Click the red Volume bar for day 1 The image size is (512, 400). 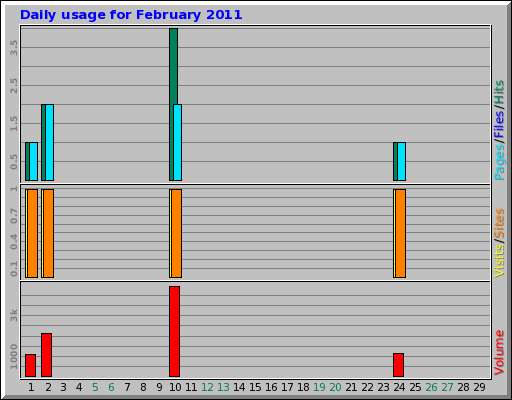[31, 366]
